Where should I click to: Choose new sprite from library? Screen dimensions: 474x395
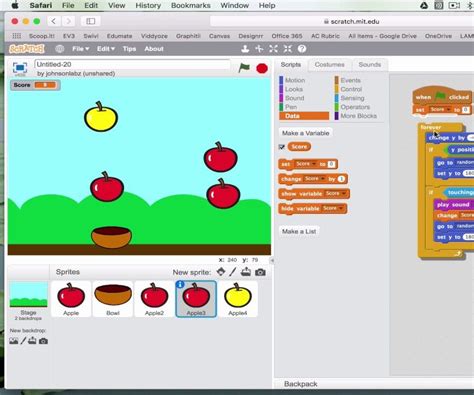coord(221,272)
